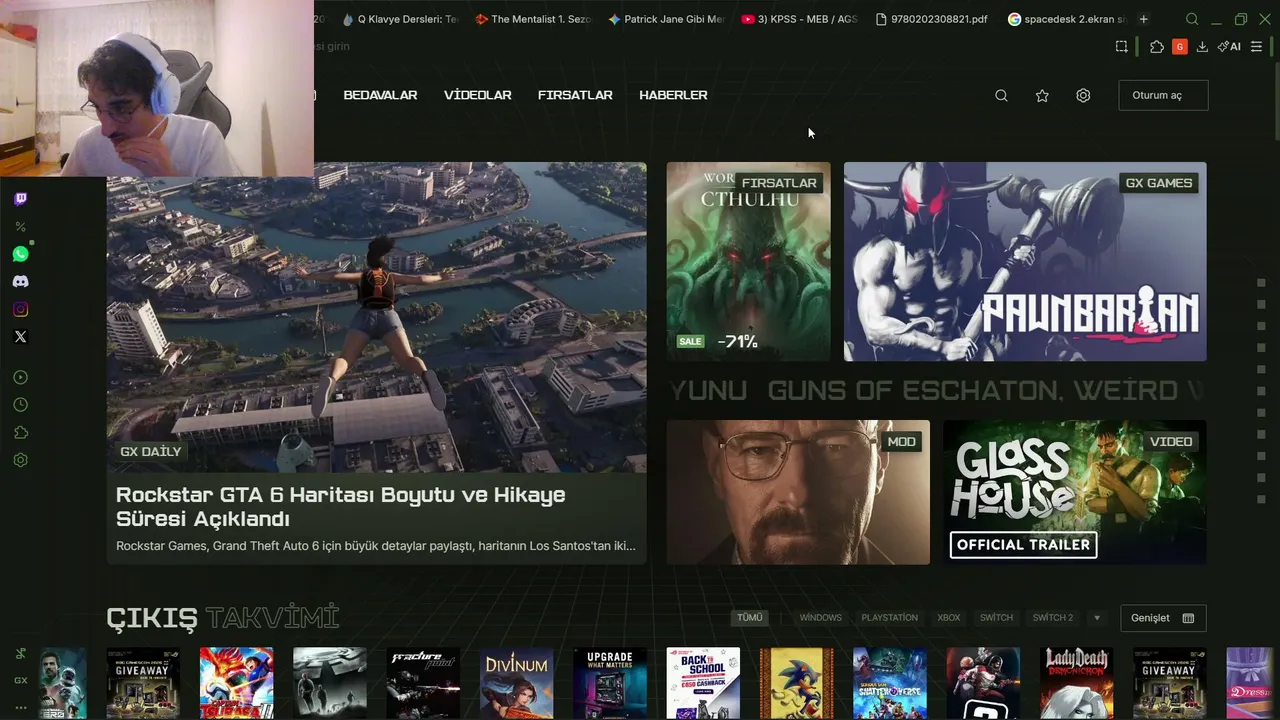Viewport: 1280px width, 720px height.
Task: Switch to Patrick Jane Gibi tab
Action: (x=667, y=19)
